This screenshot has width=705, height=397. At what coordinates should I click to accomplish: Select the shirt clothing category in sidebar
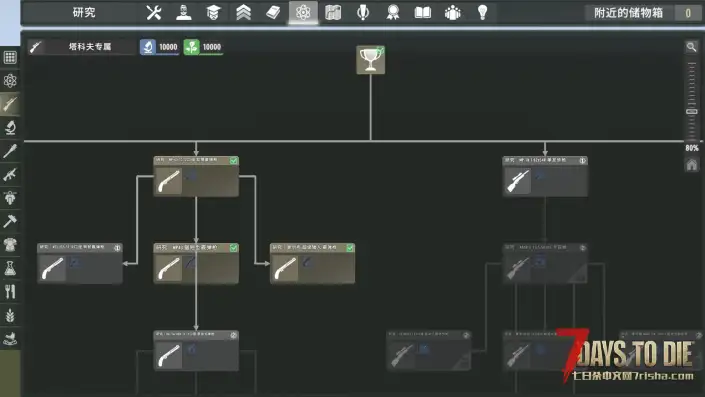pyautogui.click(x=10, y=245)
